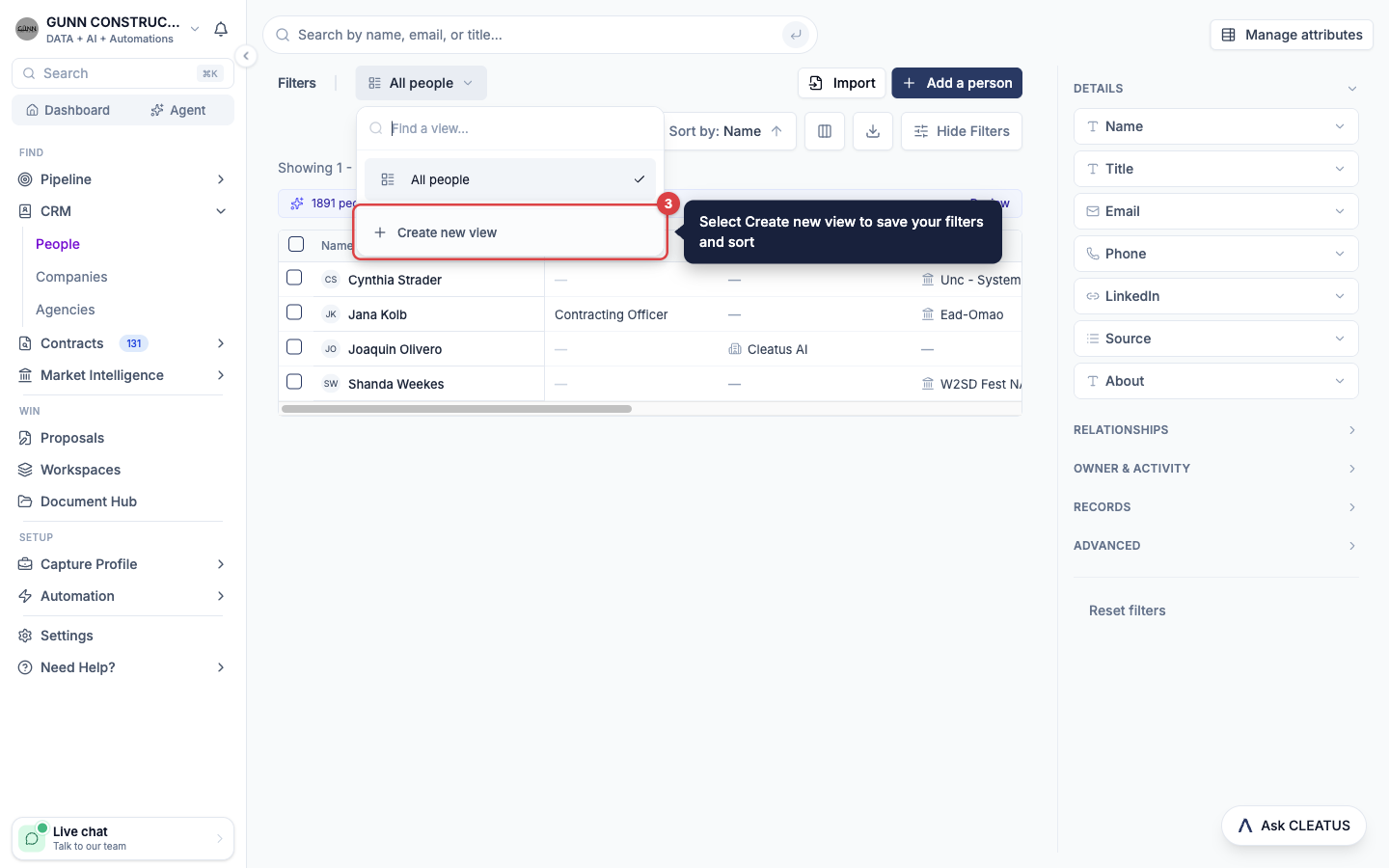Image resolution: width=1389 pixels, height=868 pixels.
Task: Open Proposals in sidebar
Action: pyautogui.click(x=123, y=438)
